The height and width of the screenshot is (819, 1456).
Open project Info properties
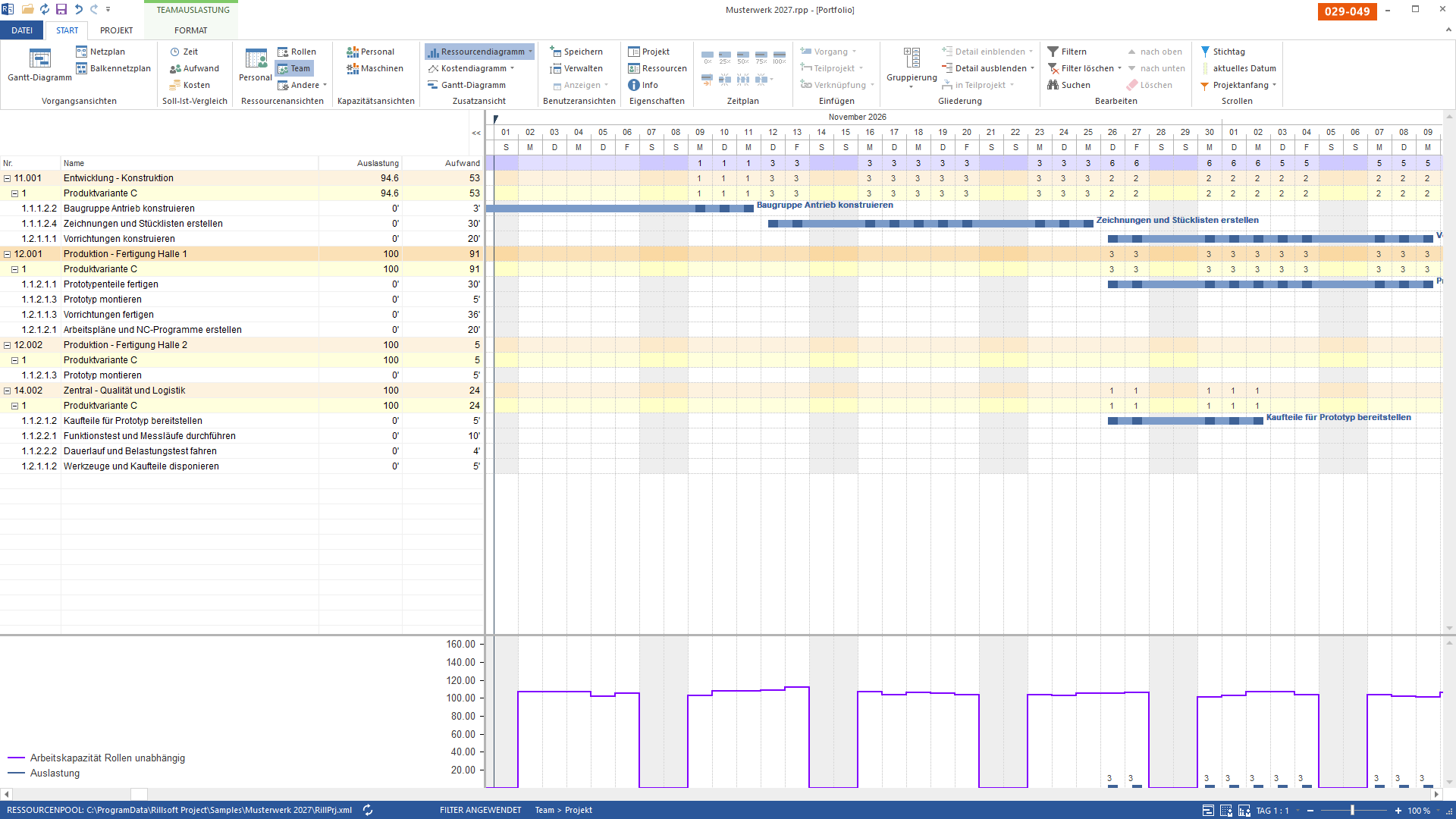pyautogui.click(x=643, y=85)
